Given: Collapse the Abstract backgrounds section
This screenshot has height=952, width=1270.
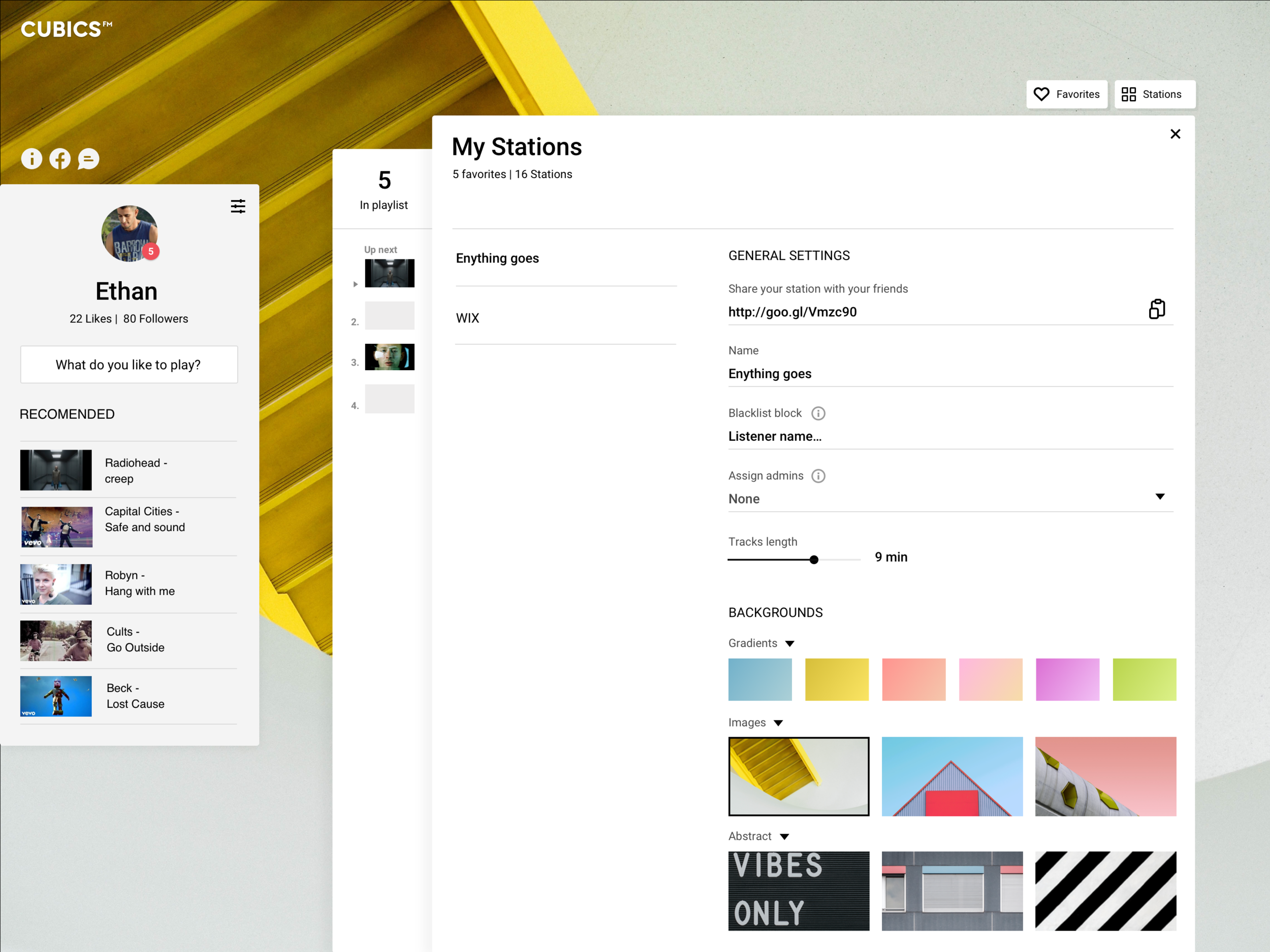Looking at the screenshot, I should [784, 837].
